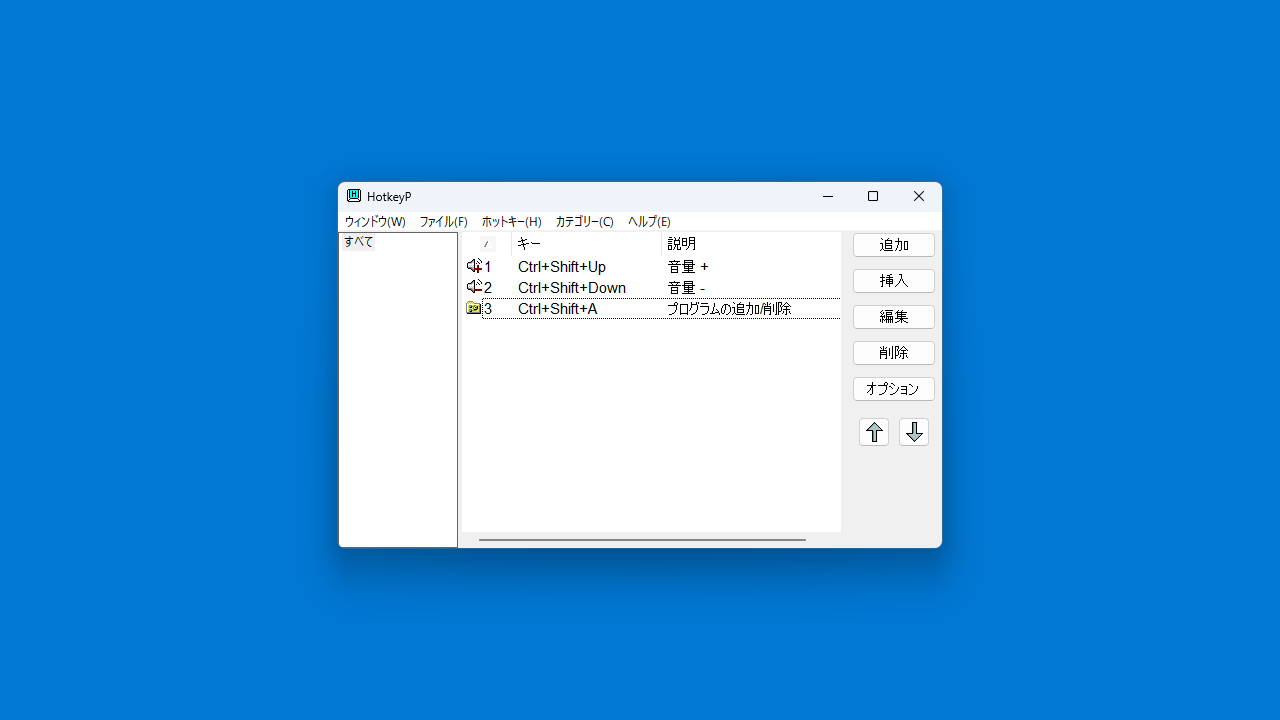Close the HotkeyP window
1280x720 pixels.
coord(919,196)
